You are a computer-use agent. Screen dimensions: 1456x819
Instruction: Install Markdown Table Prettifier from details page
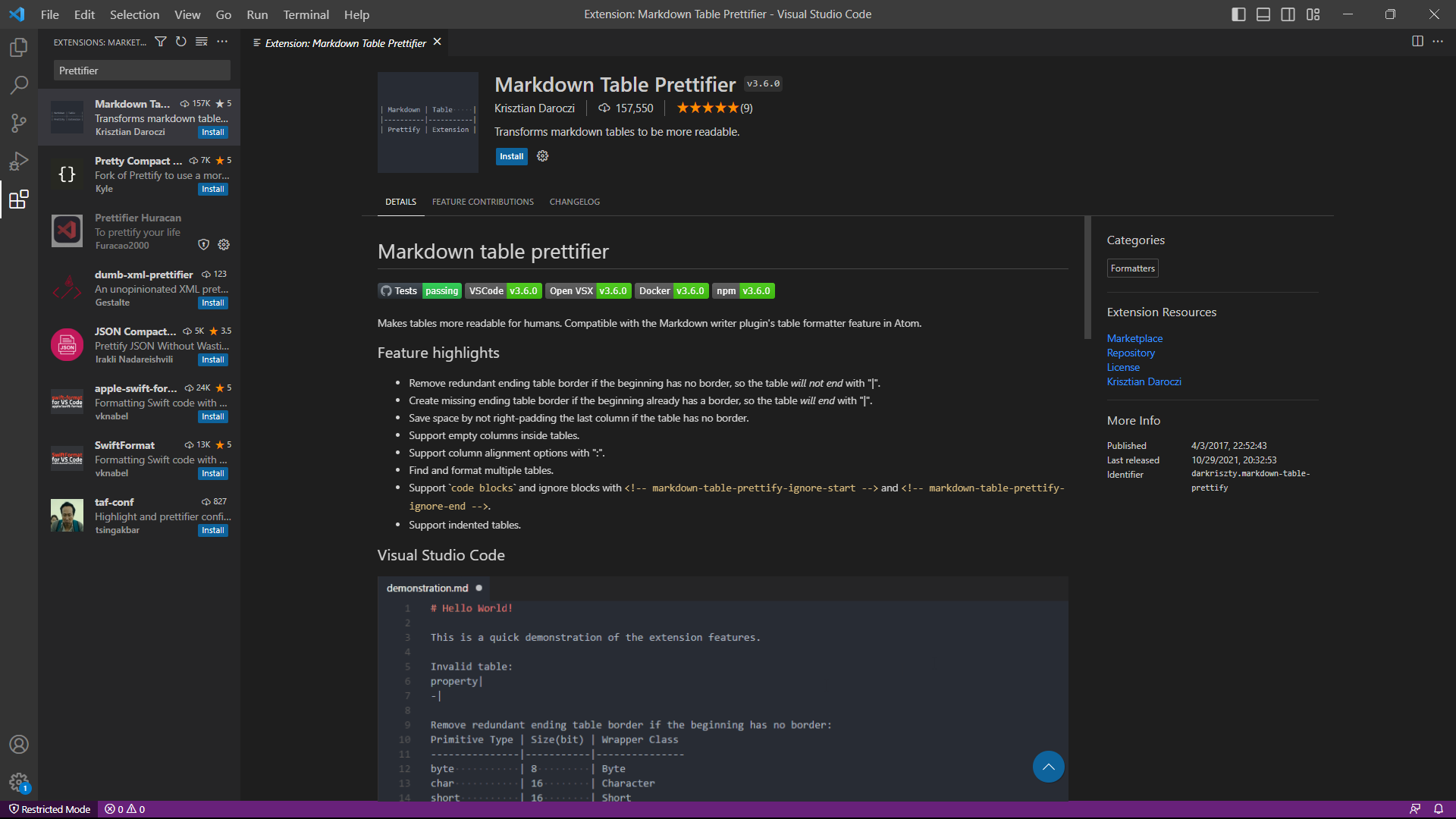coord(511,156)
